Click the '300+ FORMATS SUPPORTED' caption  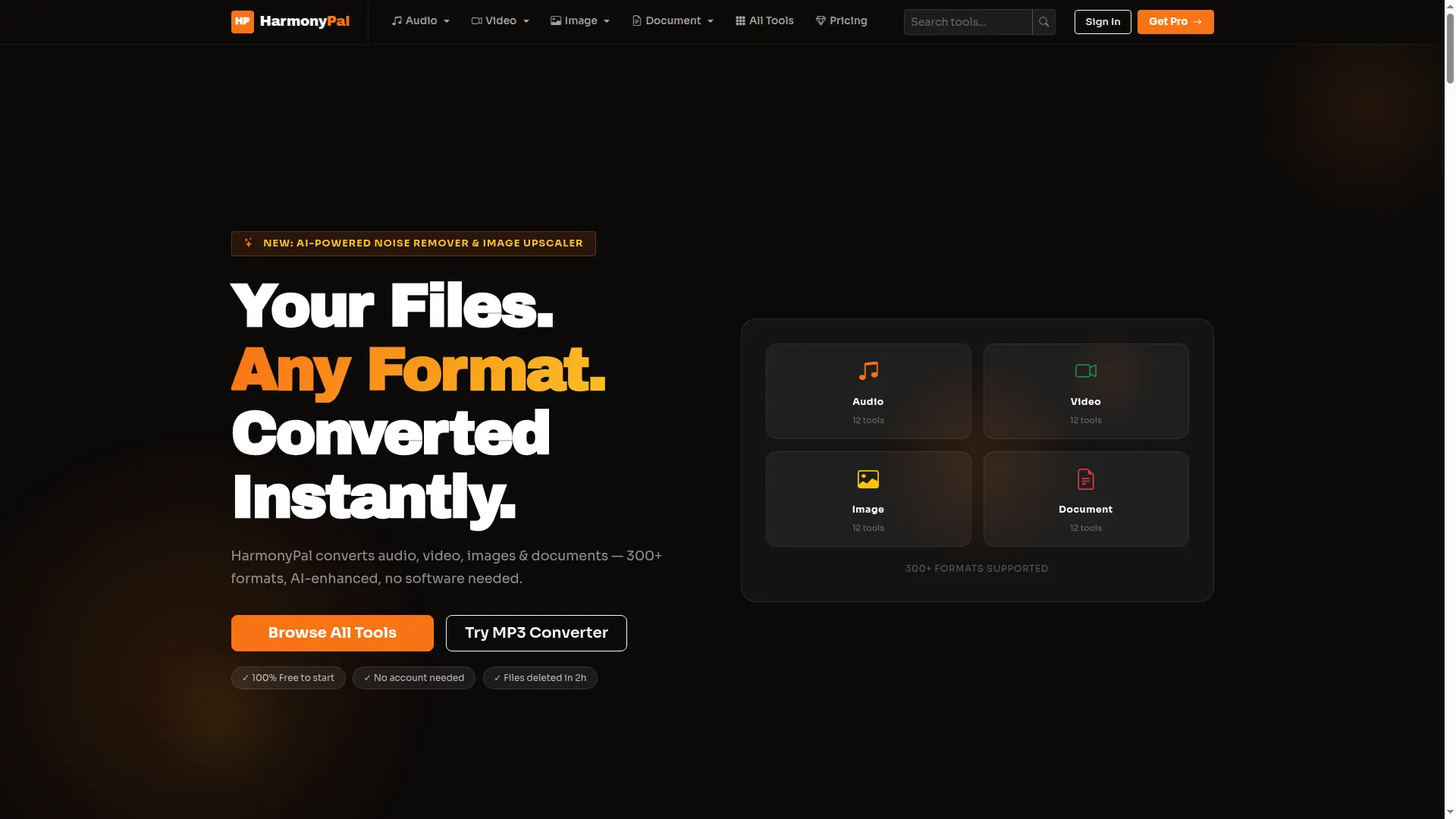[x=977, y=569]
